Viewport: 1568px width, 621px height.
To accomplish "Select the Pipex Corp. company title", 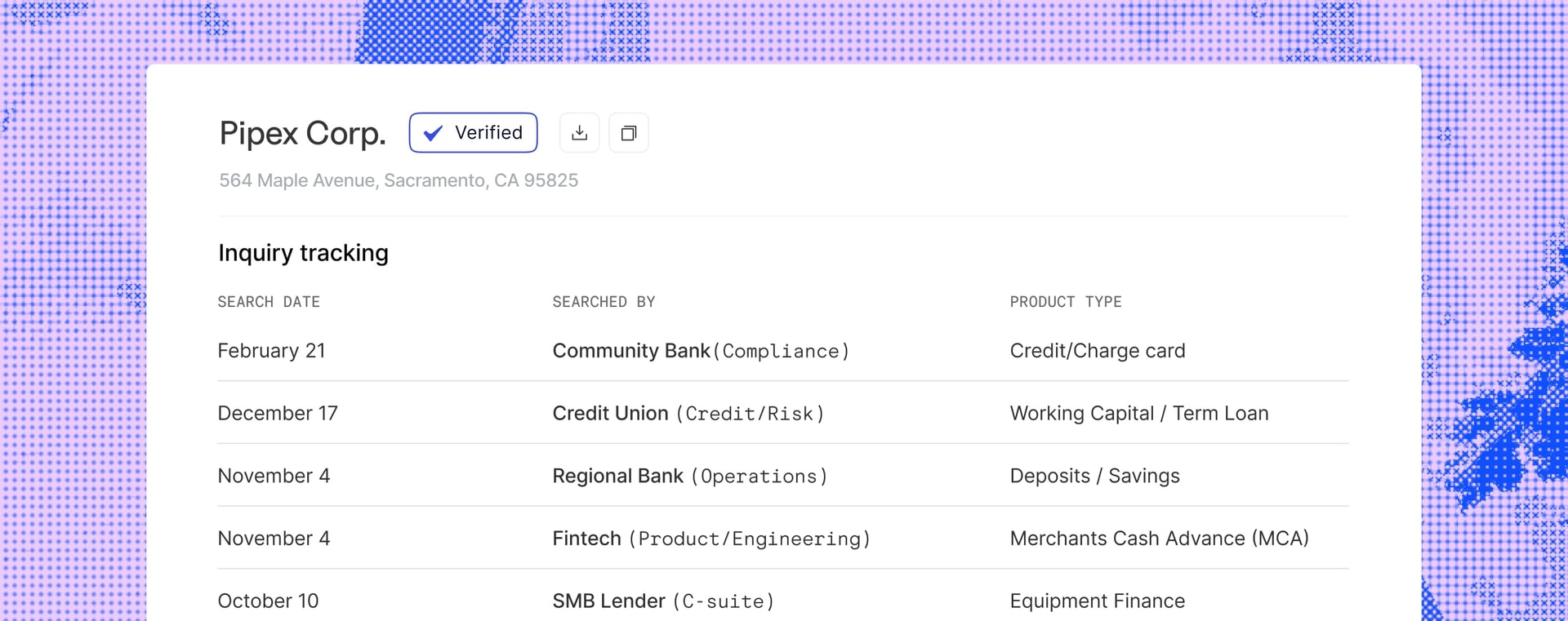I will tap(302, 133).
